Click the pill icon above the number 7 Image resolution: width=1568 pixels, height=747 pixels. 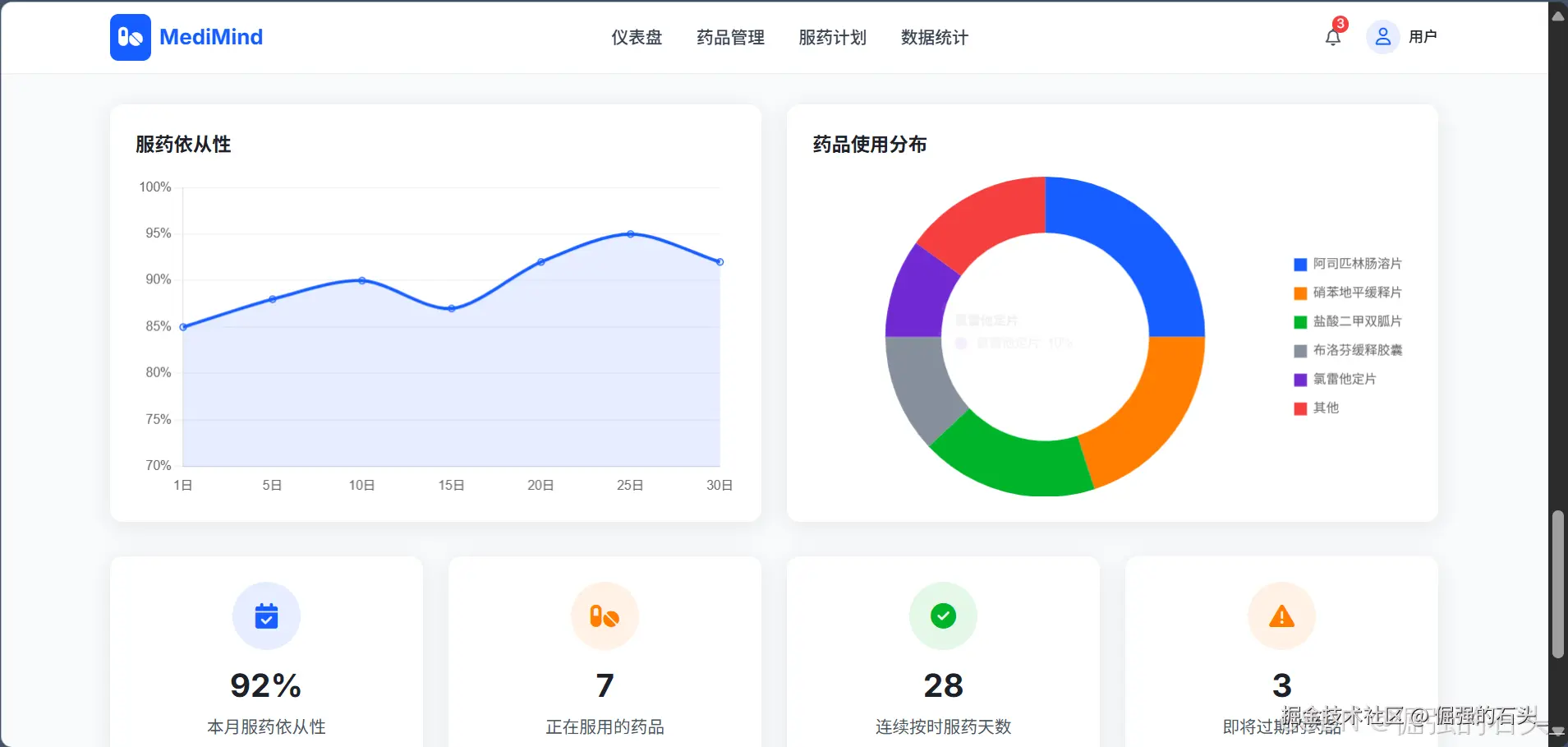pos(604,616)
